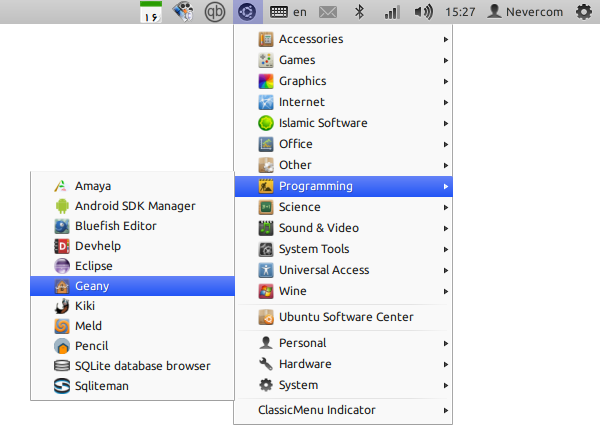Click the gear icon beside the System entry
Viewport: 600px width, 430px height.
266,385
